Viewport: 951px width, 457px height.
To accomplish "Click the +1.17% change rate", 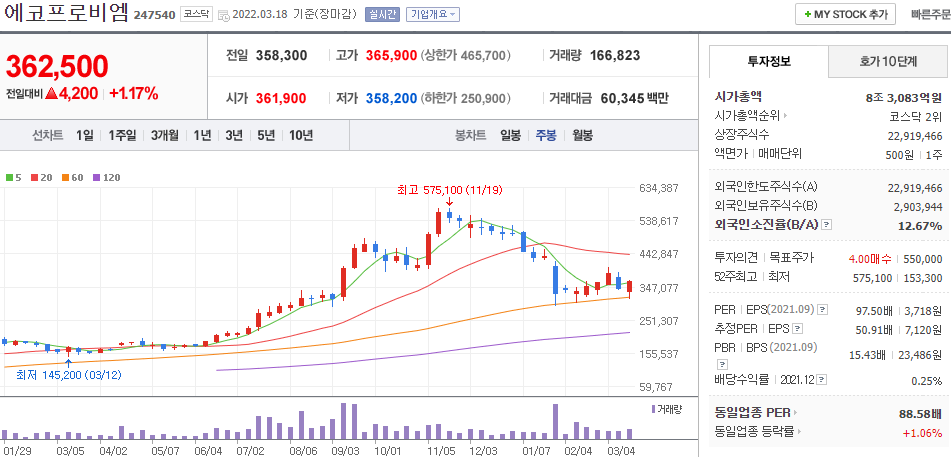I will pyautogui.click(x=134, y=93).
